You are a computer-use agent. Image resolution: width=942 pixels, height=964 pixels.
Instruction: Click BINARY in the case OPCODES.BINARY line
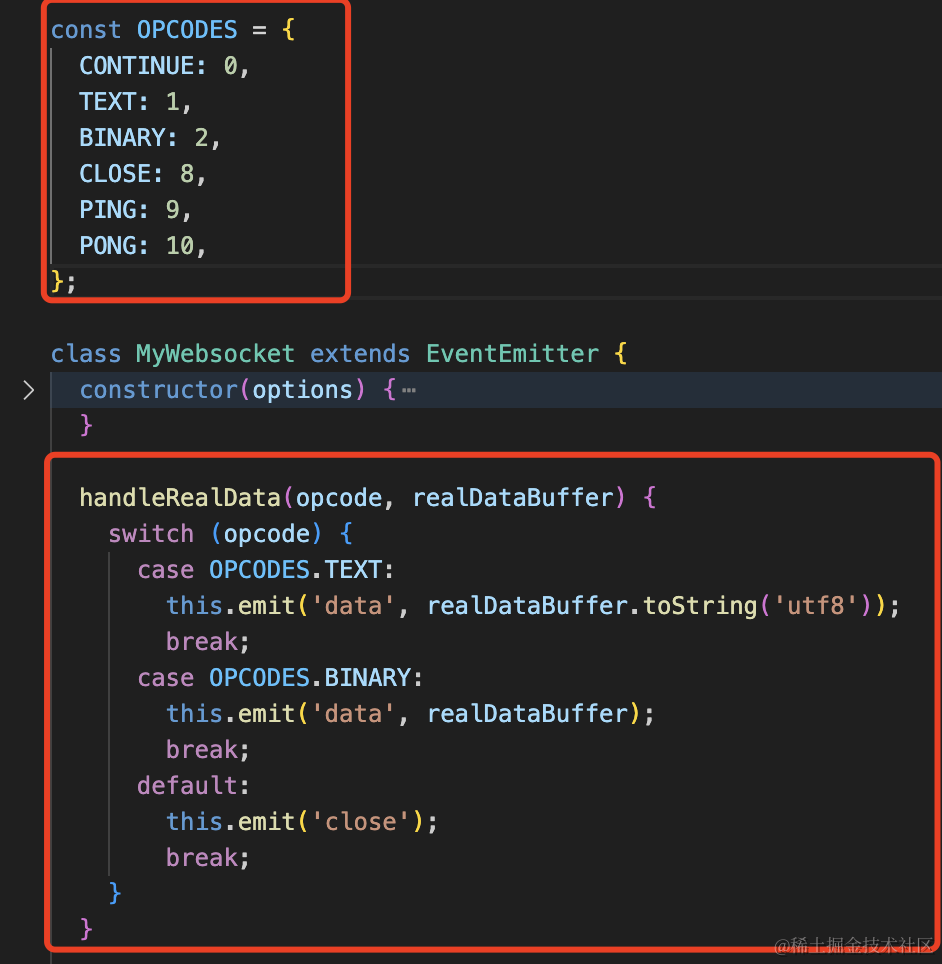(x=368, y=678)
